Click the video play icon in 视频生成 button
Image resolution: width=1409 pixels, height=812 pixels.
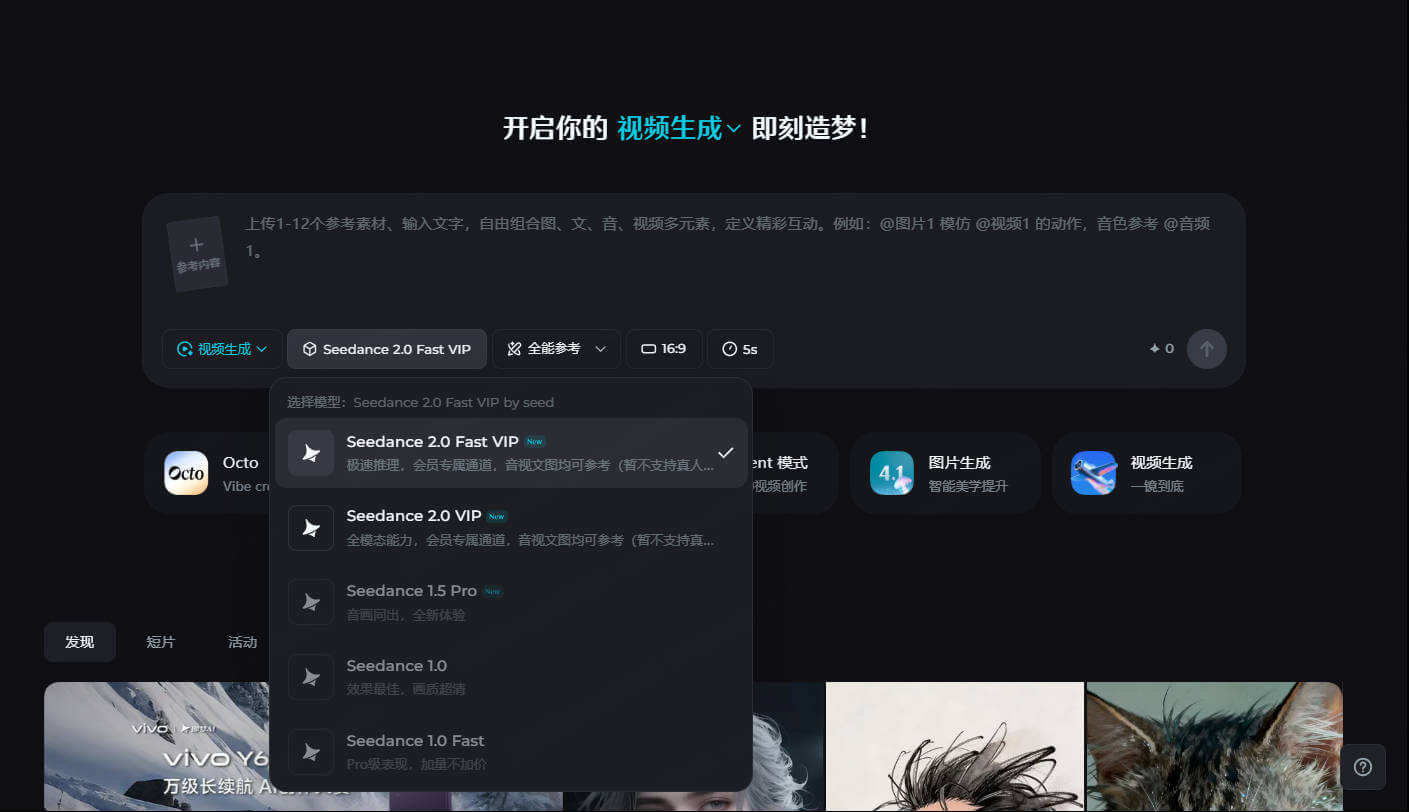[185, 349]
